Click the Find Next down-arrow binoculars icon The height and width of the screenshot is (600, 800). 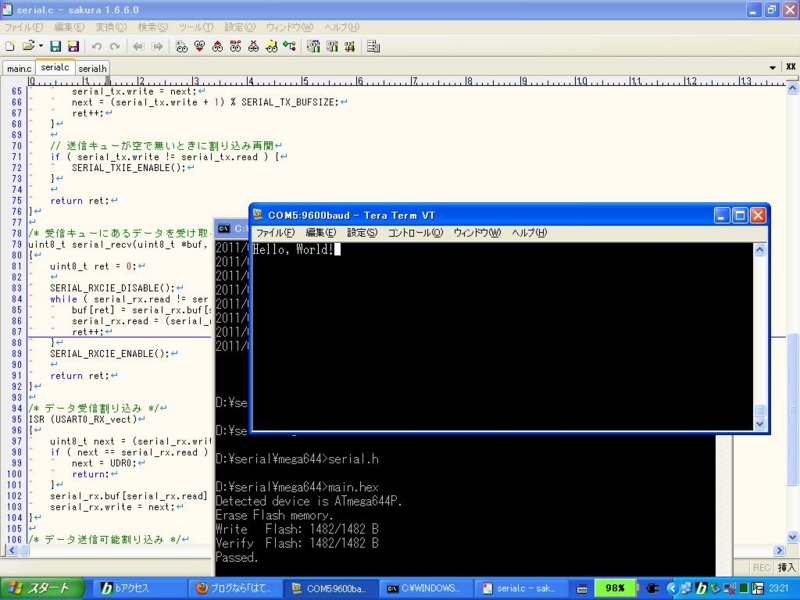pyautogui.click(x=199, y=46)
